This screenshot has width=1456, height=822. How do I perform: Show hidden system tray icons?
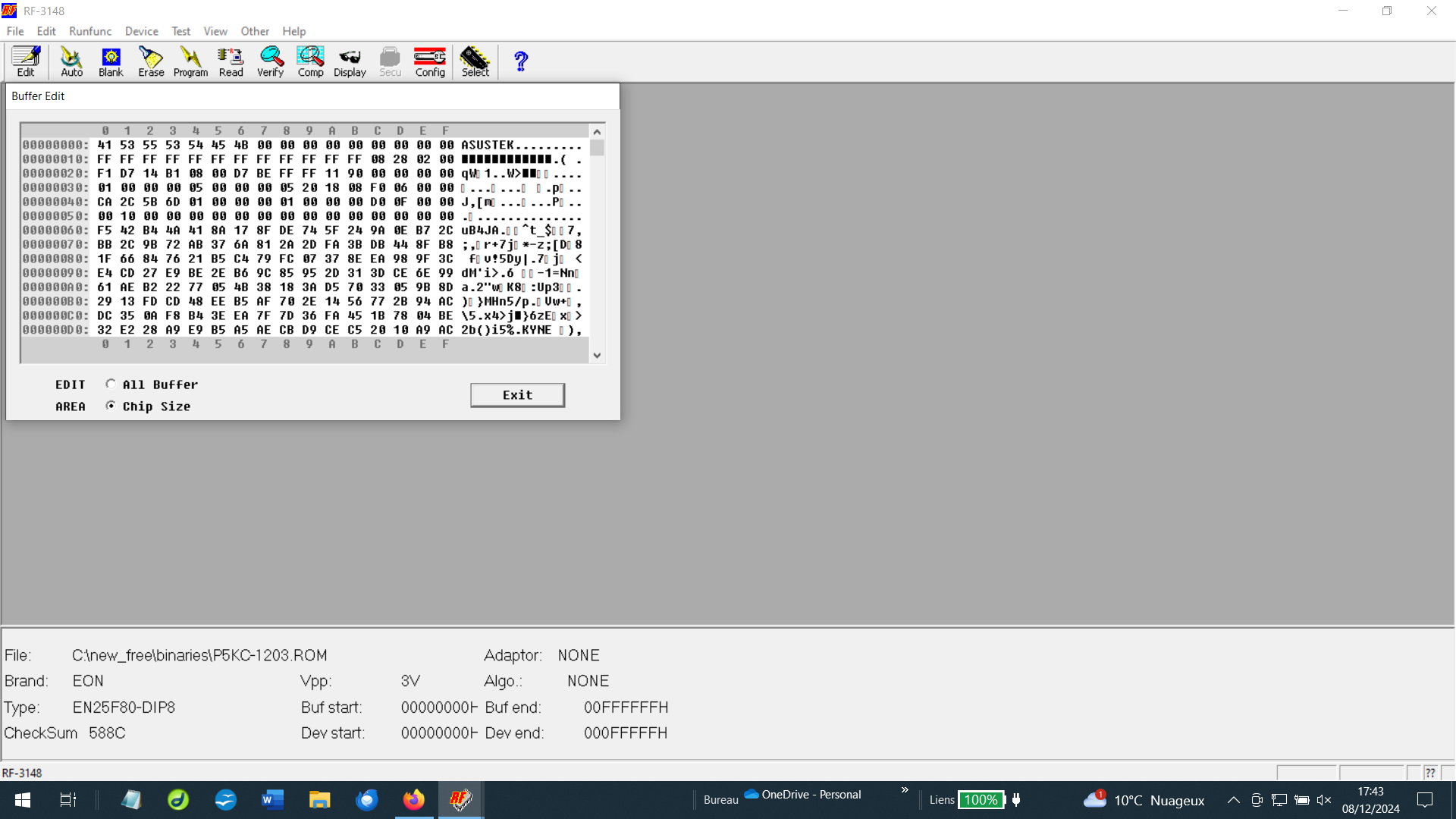click(1234, 800)
